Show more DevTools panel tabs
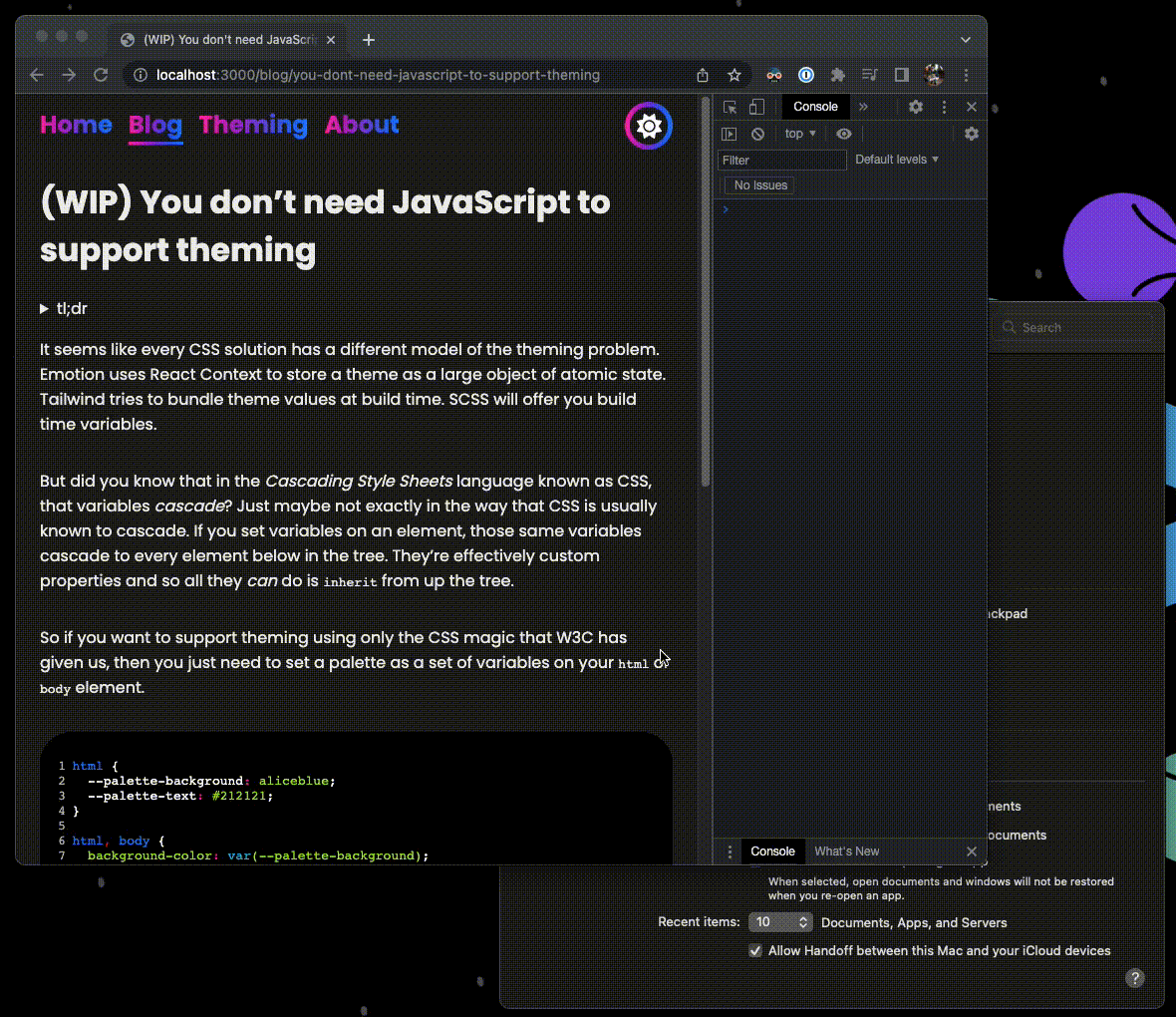The image size is (1176, 1017). [863, 107]
